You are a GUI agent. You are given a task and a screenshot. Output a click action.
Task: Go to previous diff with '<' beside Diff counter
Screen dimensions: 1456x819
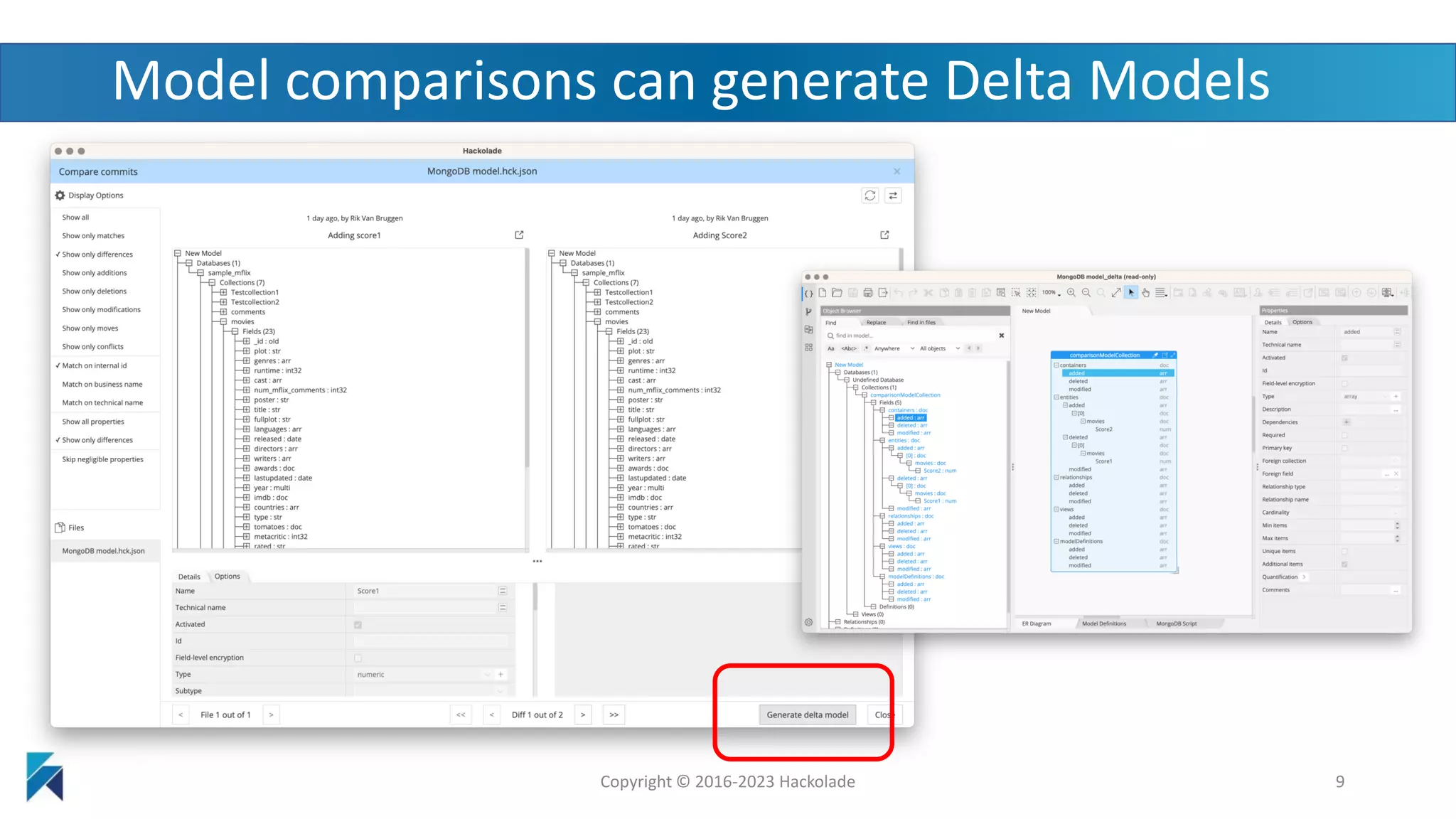492,714
